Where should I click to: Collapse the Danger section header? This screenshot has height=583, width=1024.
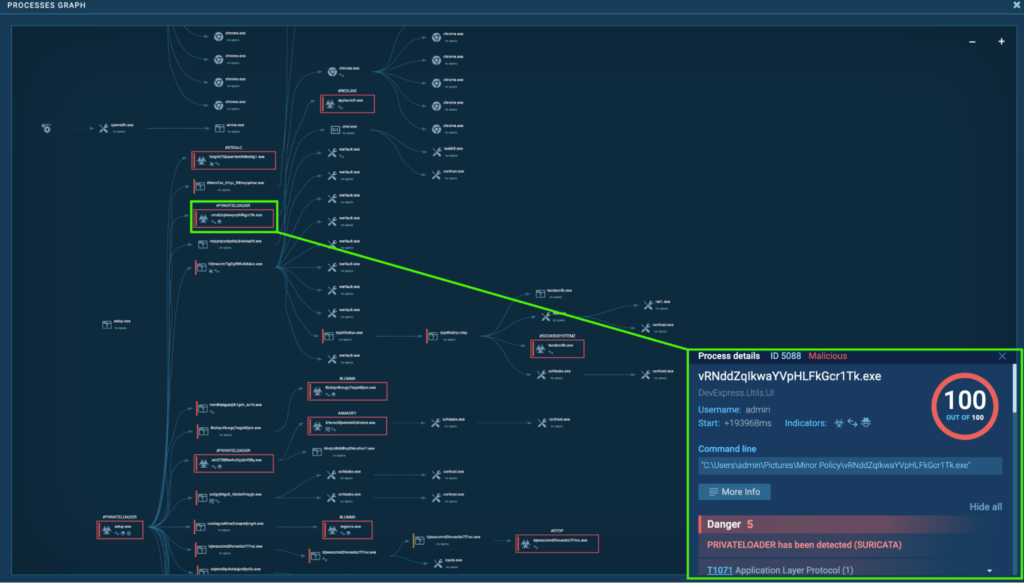(850, 524)
